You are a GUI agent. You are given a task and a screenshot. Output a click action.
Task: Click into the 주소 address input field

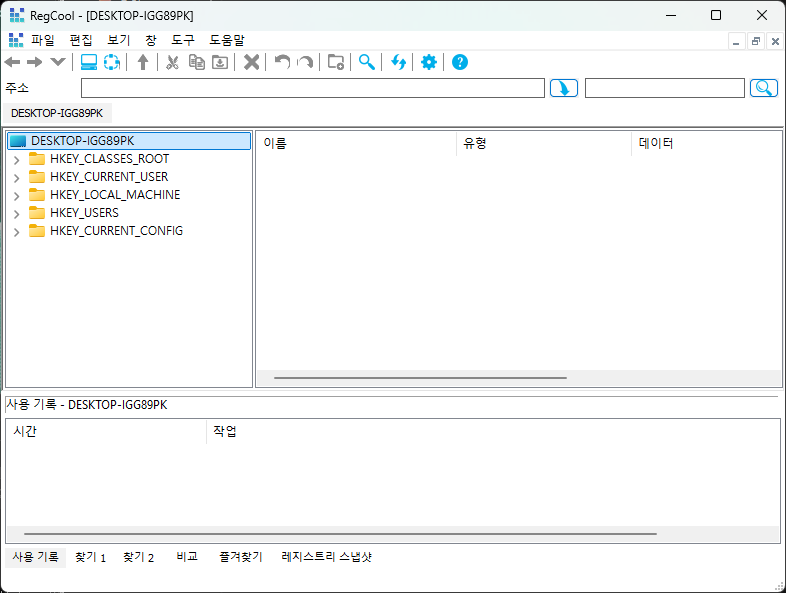313,88
